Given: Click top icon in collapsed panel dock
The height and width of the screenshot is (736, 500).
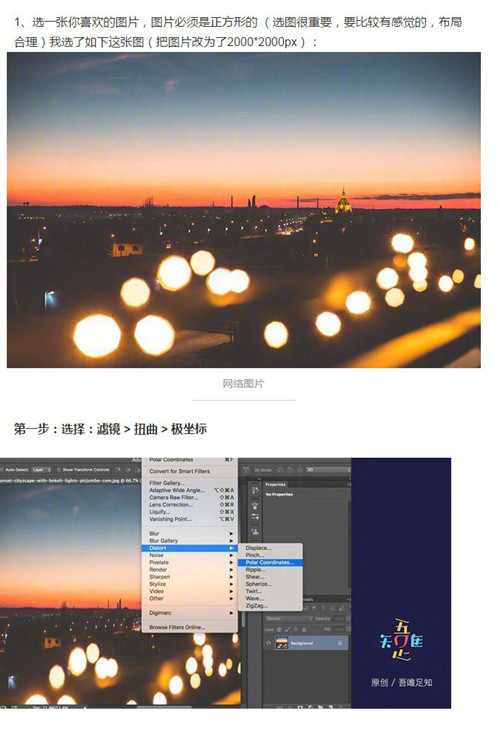Looking at the screenshot, I should point(255,490).
